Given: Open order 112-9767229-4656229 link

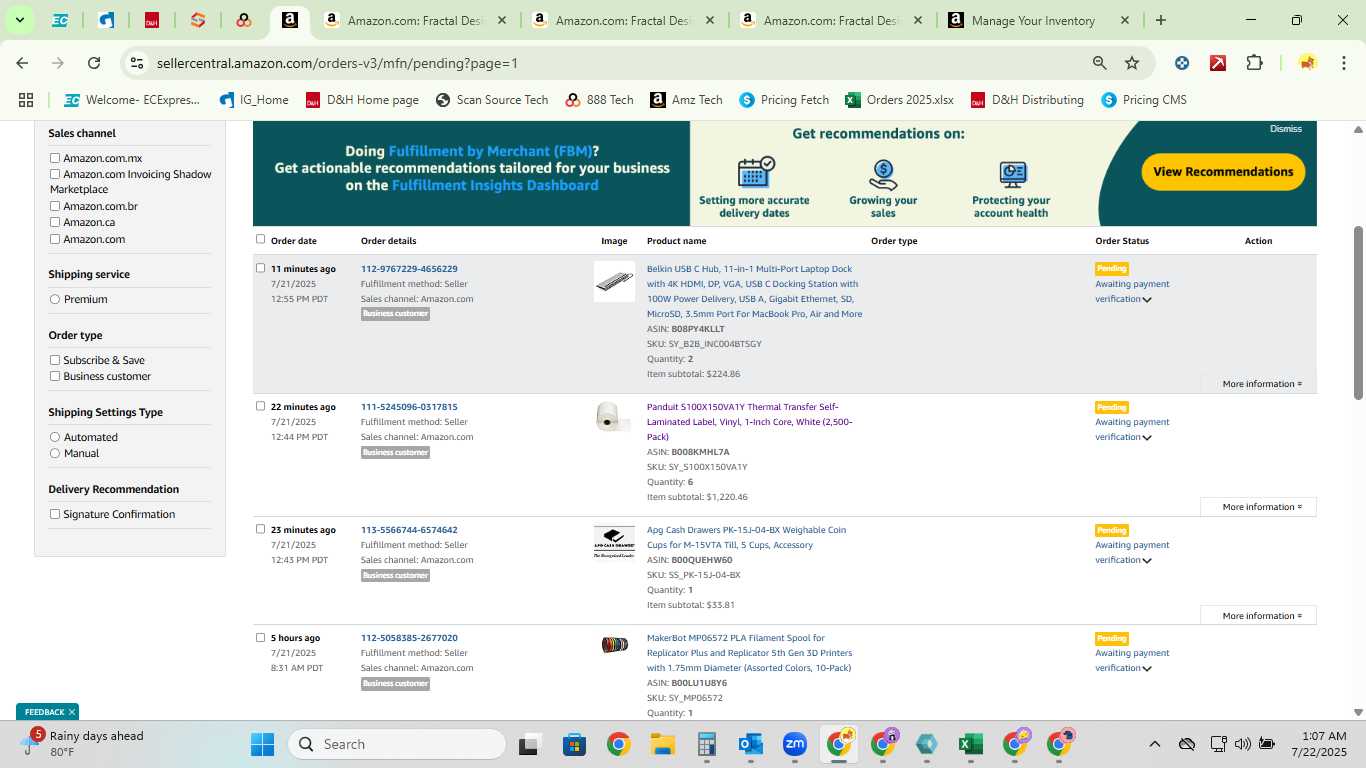Looking at the screenshot, I should tap(409, 269).
